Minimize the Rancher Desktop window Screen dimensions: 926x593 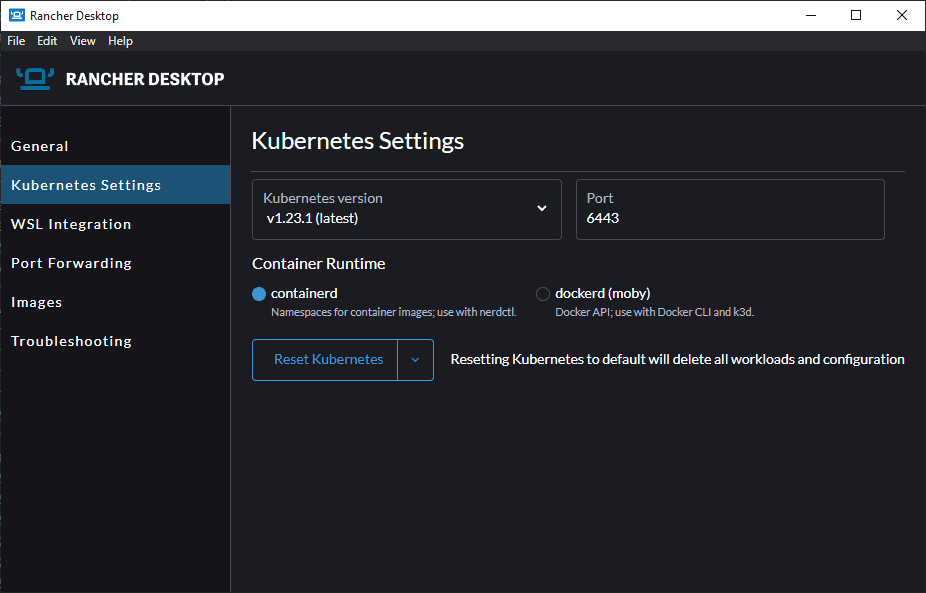point(810,15)
